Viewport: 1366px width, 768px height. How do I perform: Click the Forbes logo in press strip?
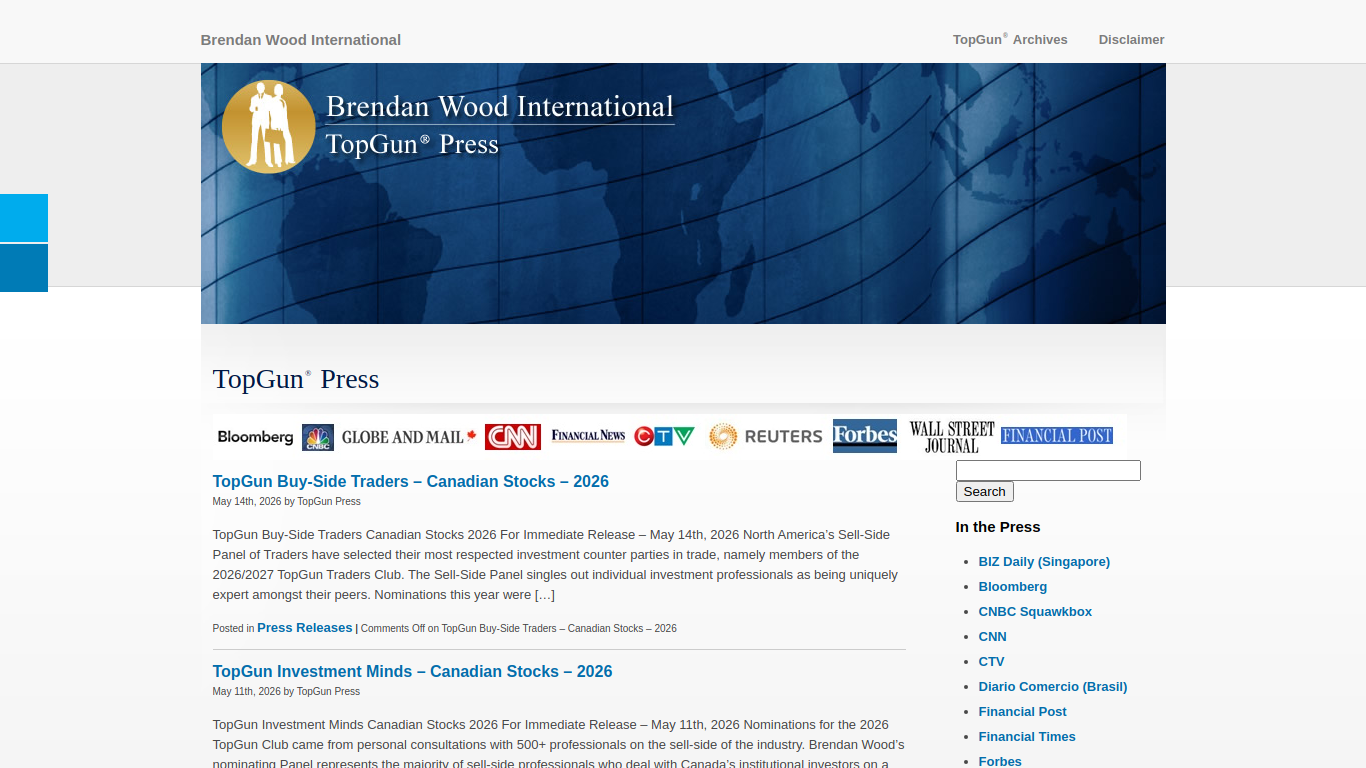click(865, 436)
